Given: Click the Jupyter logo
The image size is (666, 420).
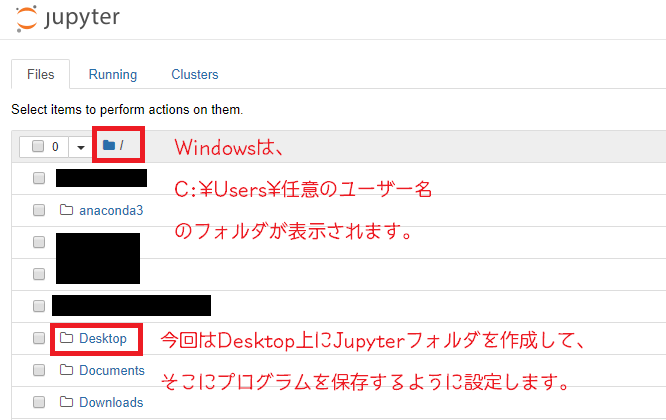Looking at the screenshot, I should pos(68,19).
